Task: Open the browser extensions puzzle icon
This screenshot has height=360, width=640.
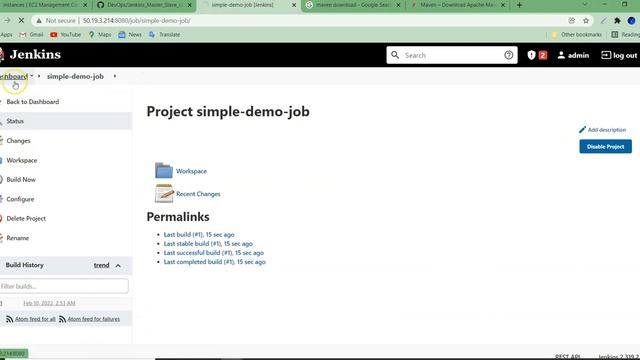Action: pos(617,20)
